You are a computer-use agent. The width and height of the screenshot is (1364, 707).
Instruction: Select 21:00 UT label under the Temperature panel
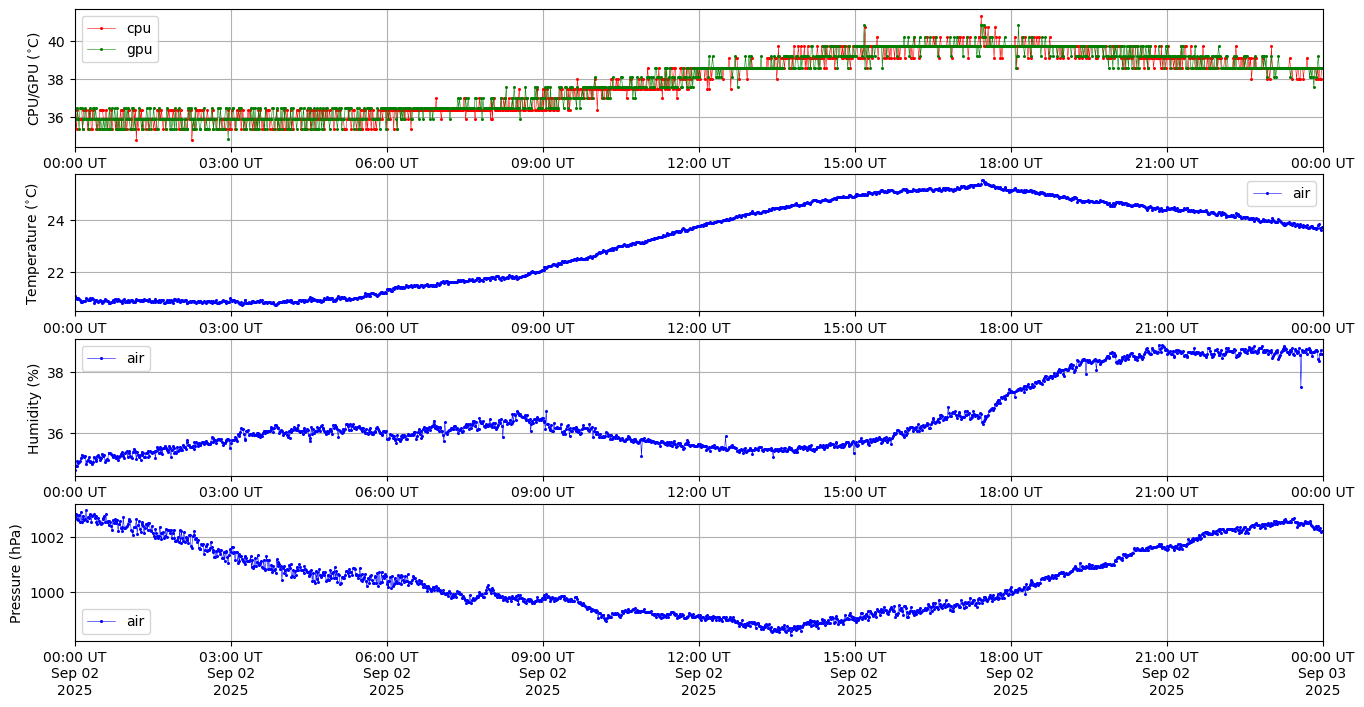pyautogui.click(x=1167, y=328)
